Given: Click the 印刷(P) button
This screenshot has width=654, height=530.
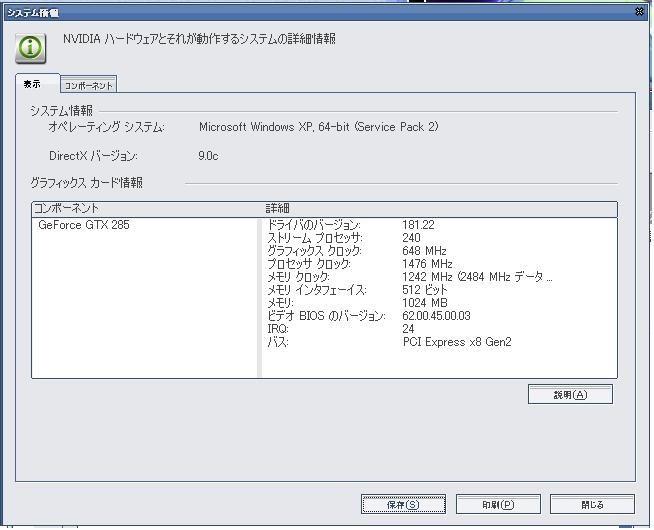Looking at the screenshot, I should point(498,505).
